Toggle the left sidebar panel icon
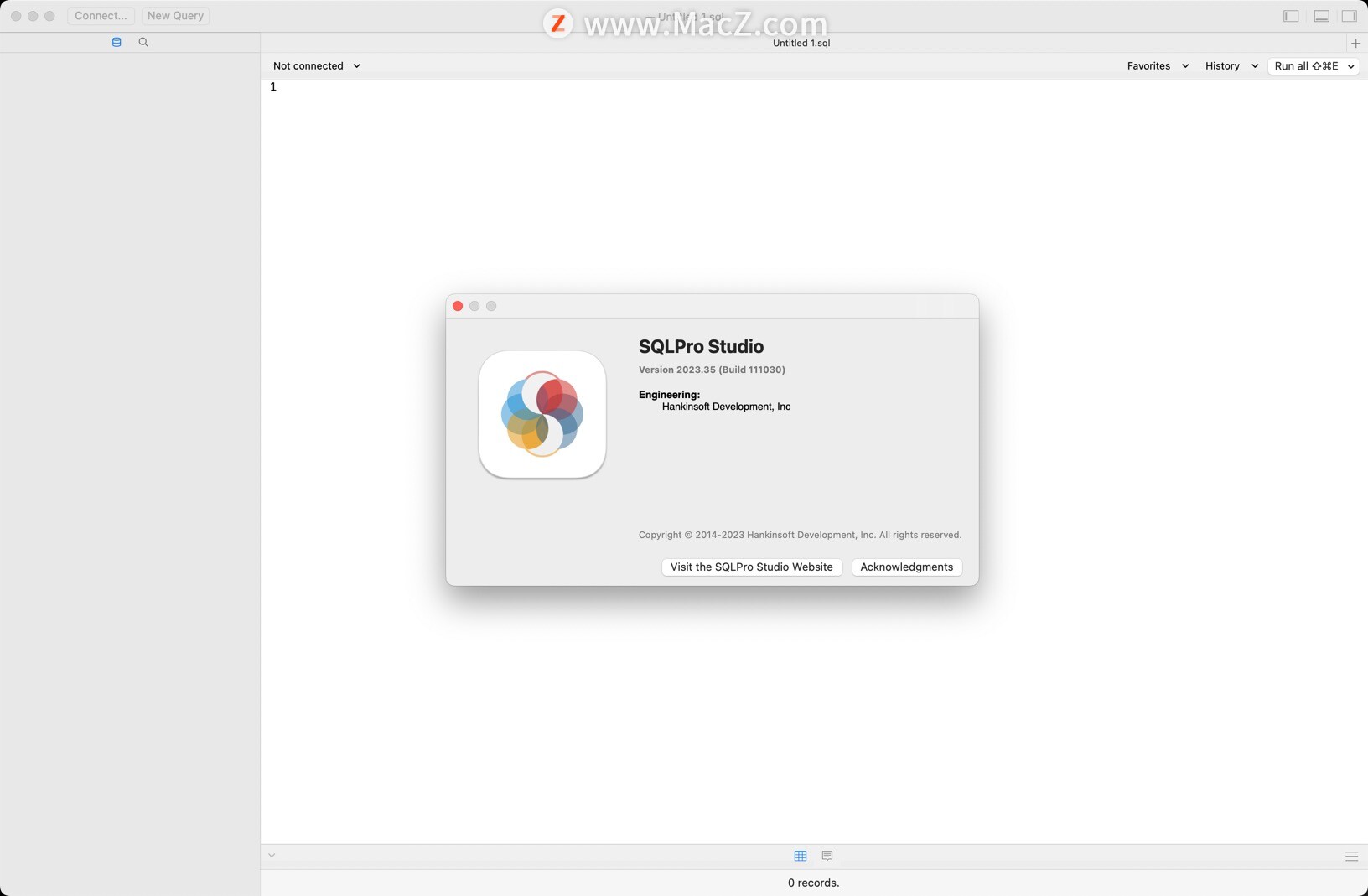The image size is (1368, 896). [x=1291, y=16]
